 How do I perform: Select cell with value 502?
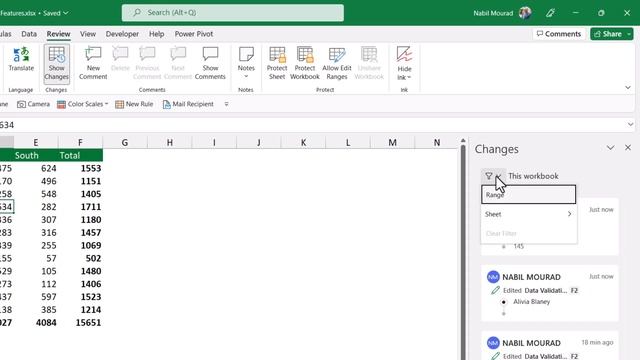click(80, 258)
